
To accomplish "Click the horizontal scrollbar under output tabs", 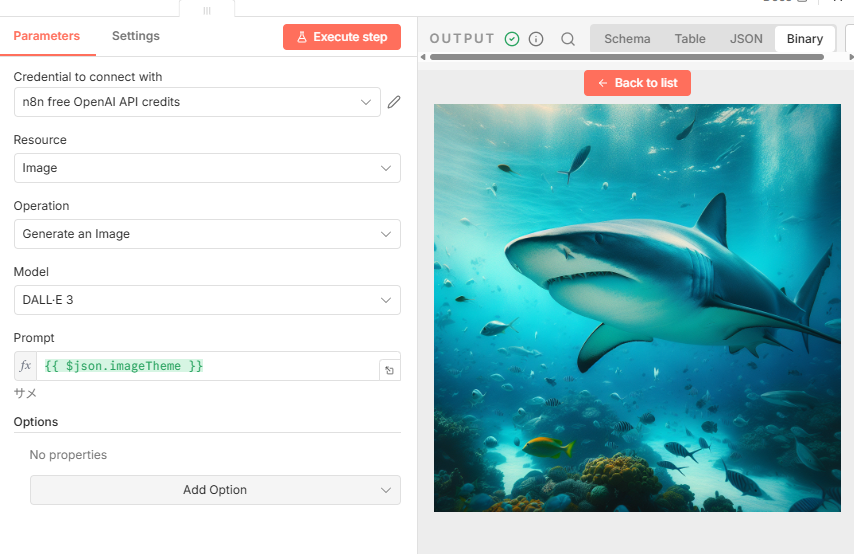I will click(x=626, y=57).
